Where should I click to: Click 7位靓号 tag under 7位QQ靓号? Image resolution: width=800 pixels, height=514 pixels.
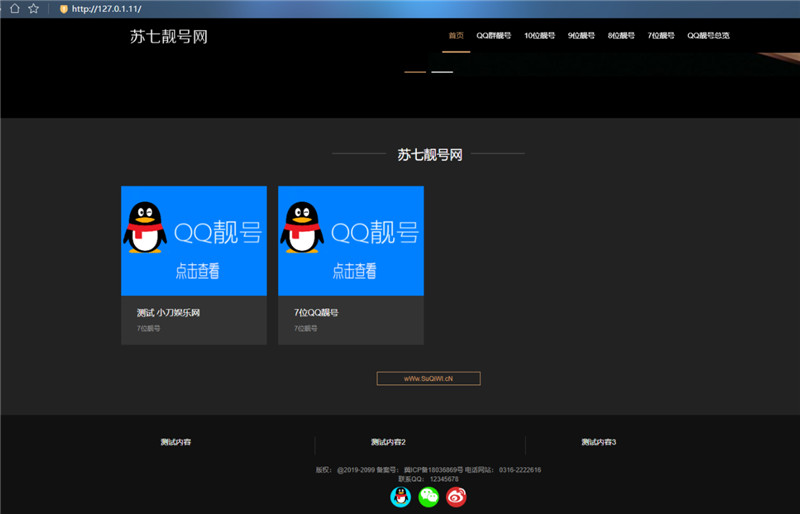(x=306, y=328)
